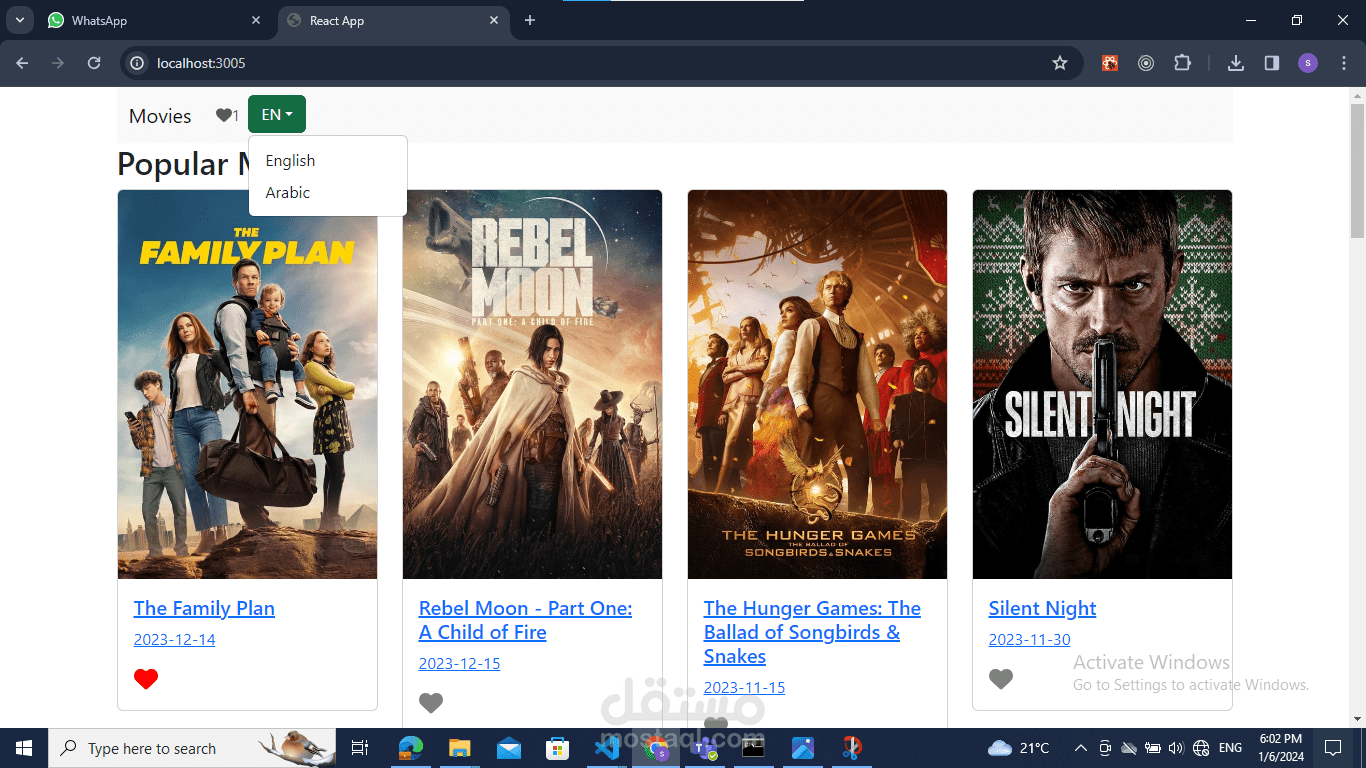
Task: Open Google Chrome from taskbar
Action: (656, 748)
